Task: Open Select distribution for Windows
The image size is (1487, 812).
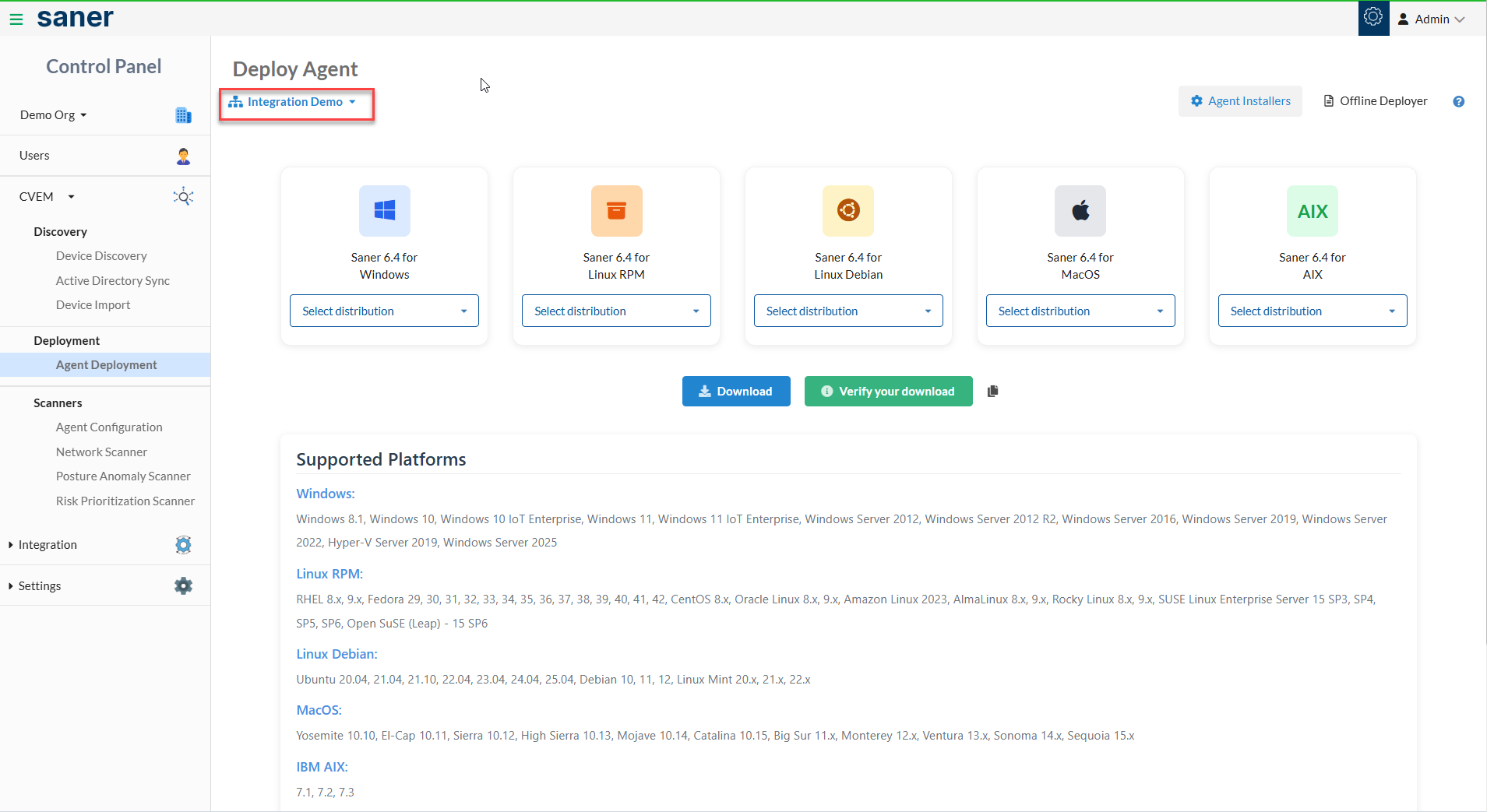Action: (x=384, y=311)
